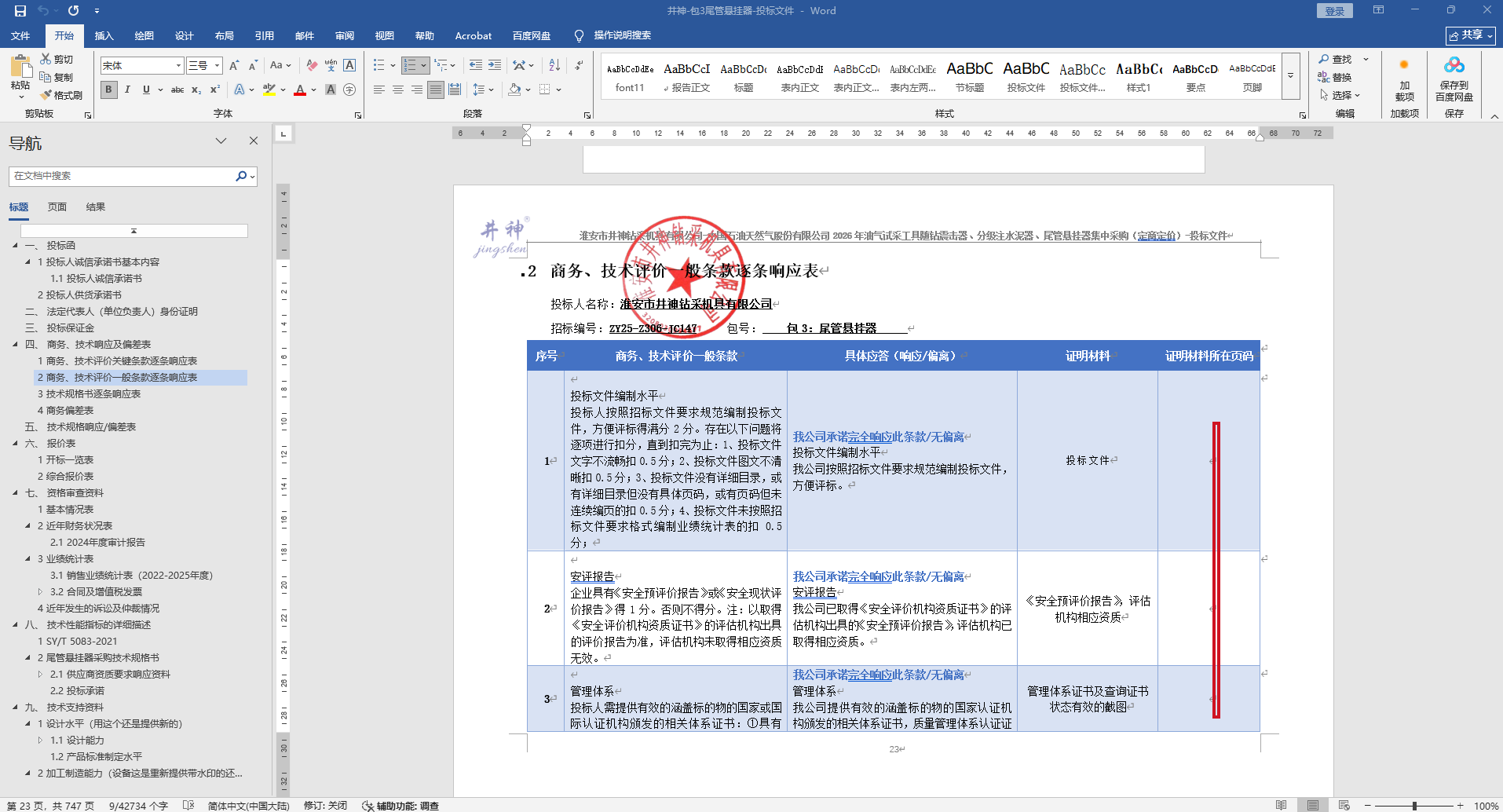Toggle Justify paragraph alignment
The width and height of the screenshot is (1503, 812).
tap(436, 90)
